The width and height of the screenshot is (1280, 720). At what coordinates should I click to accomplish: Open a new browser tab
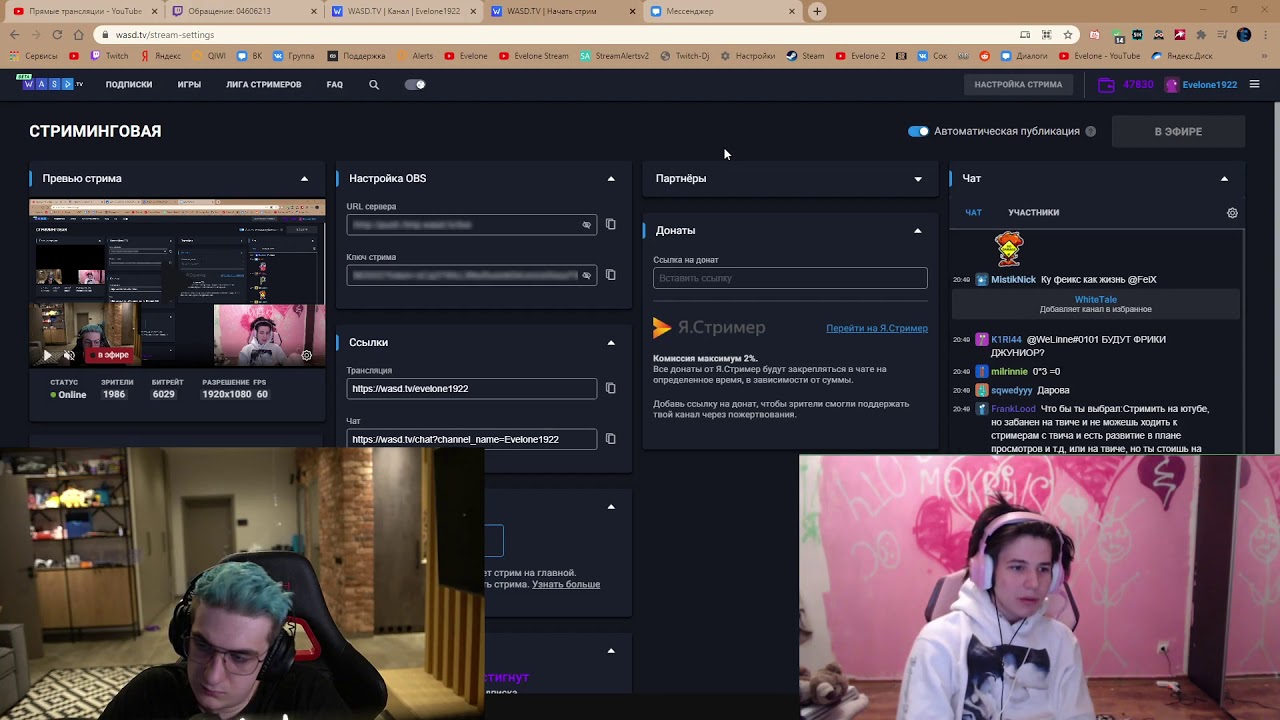coord(817,11)
